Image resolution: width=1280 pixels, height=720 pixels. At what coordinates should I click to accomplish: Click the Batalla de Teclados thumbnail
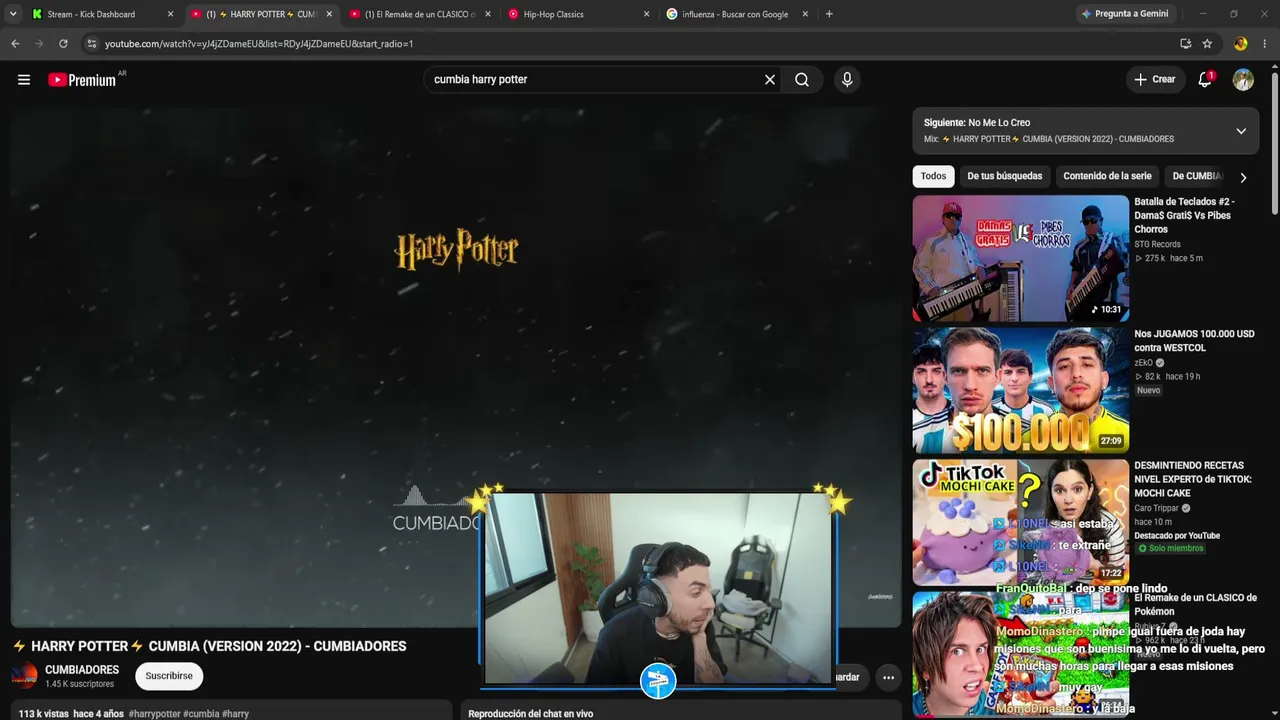tap(1020, 258)
